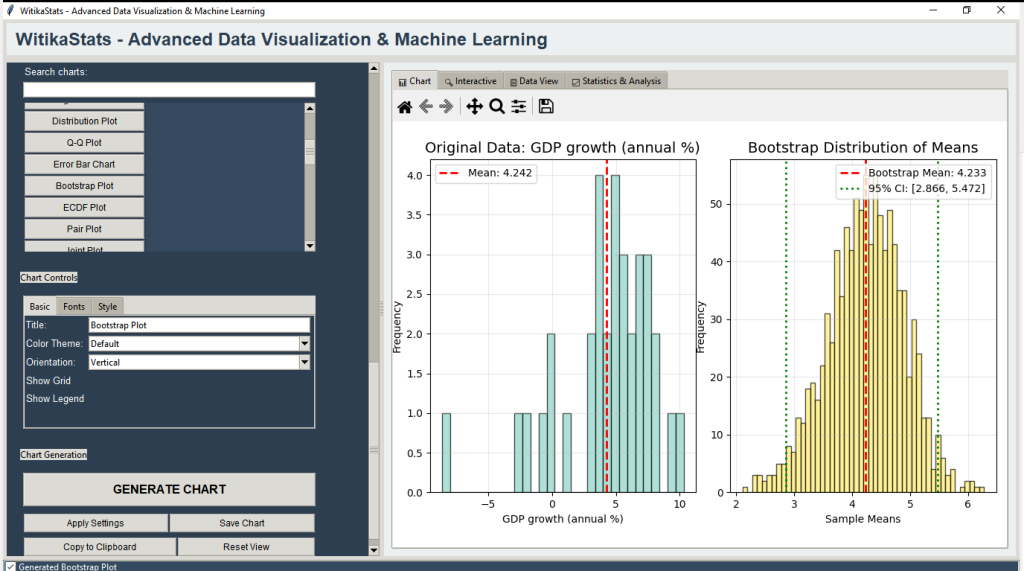The width and height of the screenshot is (1024, 571).
Task: Choose Distribution Plot chart type
Action: (84, 121)
